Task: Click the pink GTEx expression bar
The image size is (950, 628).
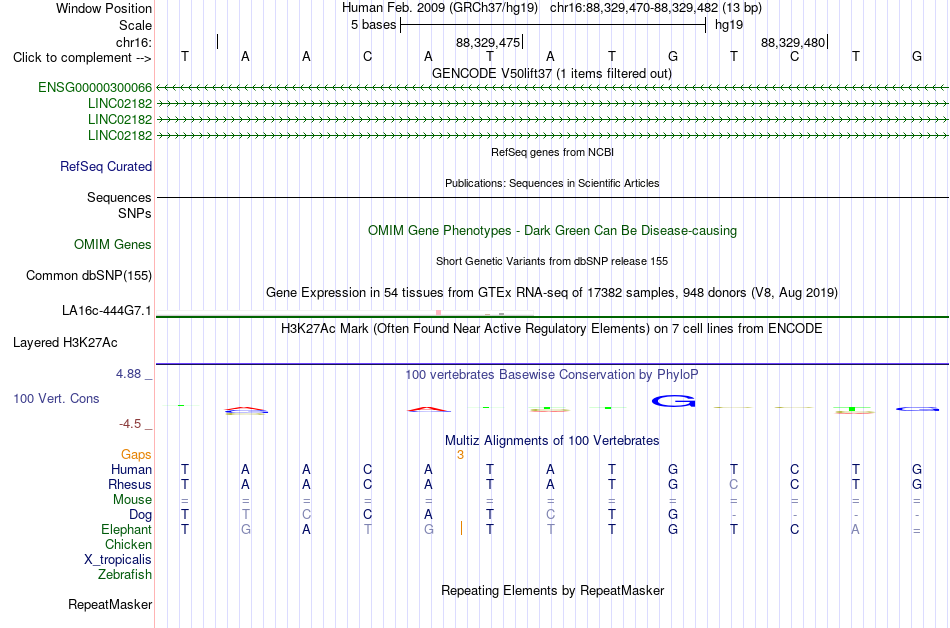Action: point(439,312)
